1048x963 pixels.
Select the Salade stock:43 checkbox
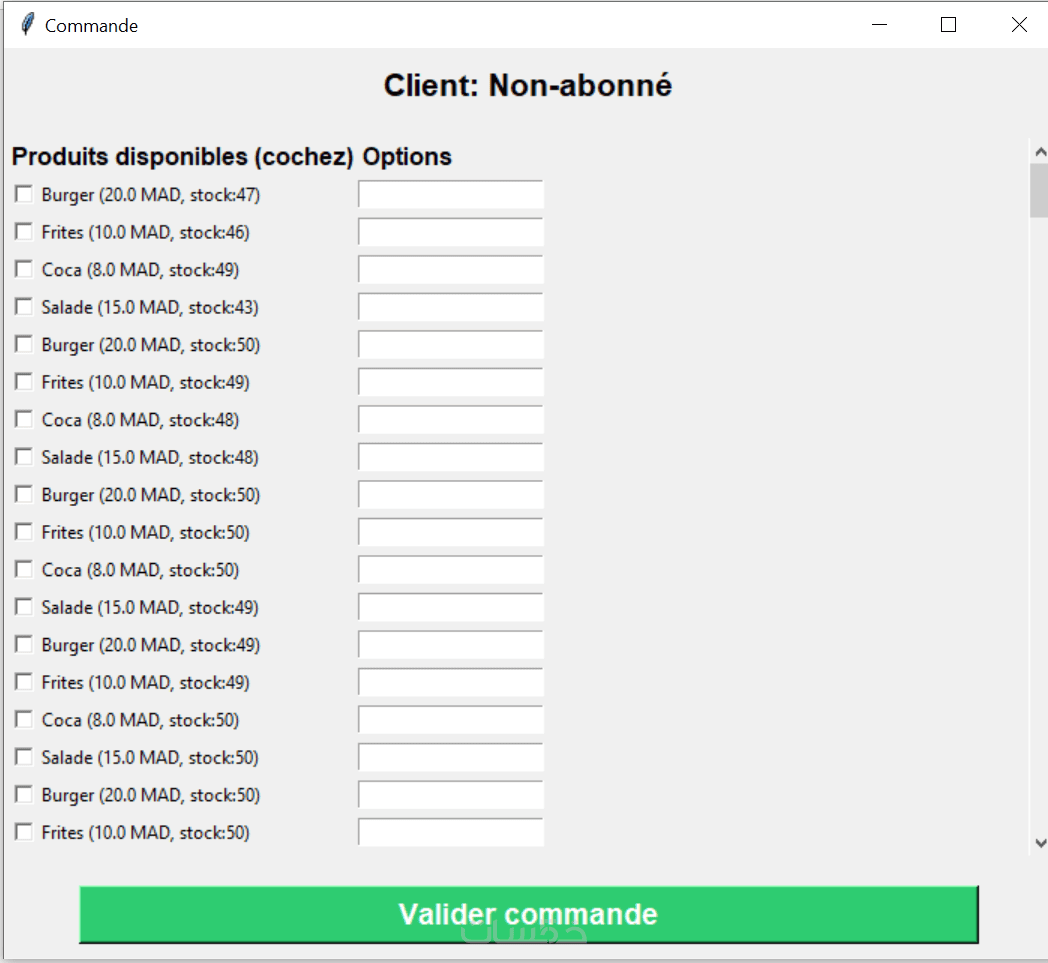(23, 307)
